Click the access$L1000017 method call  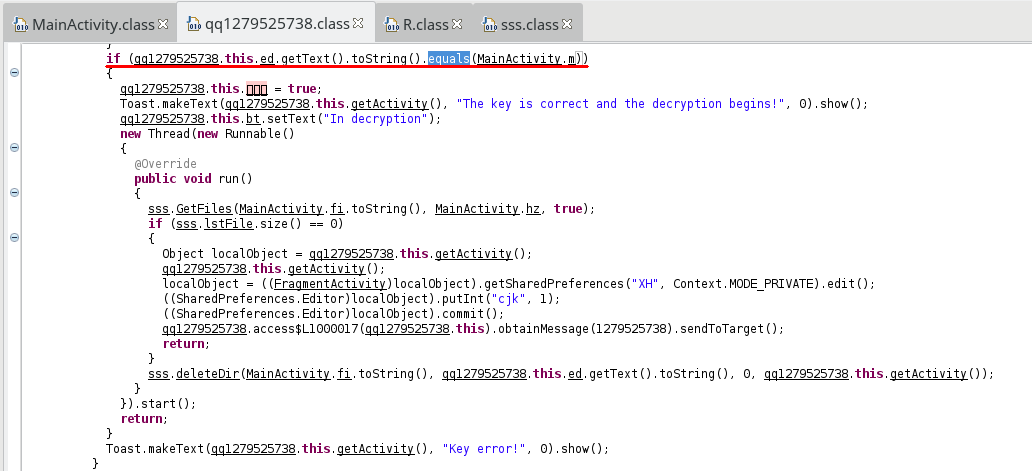pos(307,328)
